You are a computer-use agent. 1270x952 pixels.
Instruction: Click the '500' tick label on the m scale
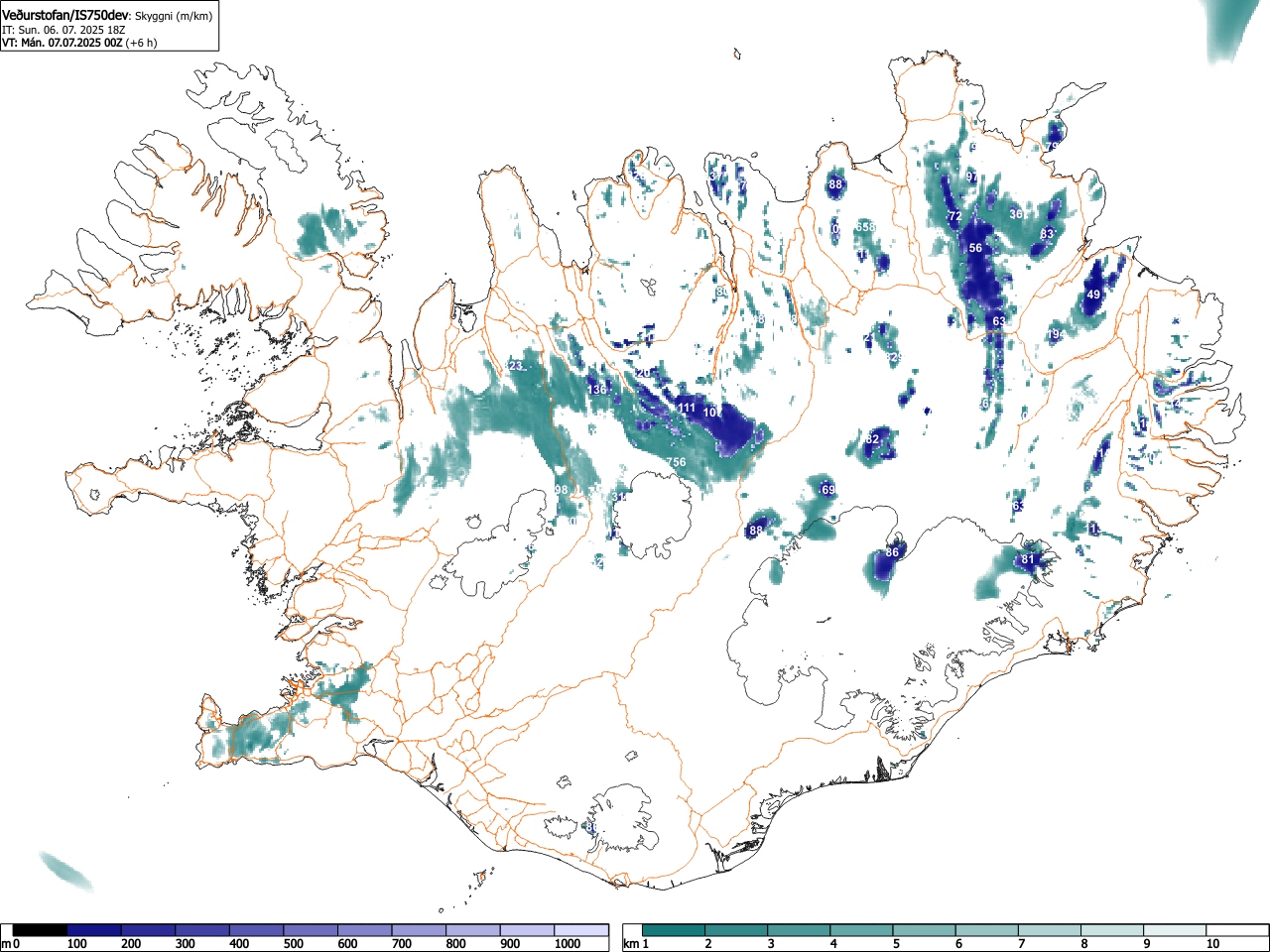[x=293, y=944]
